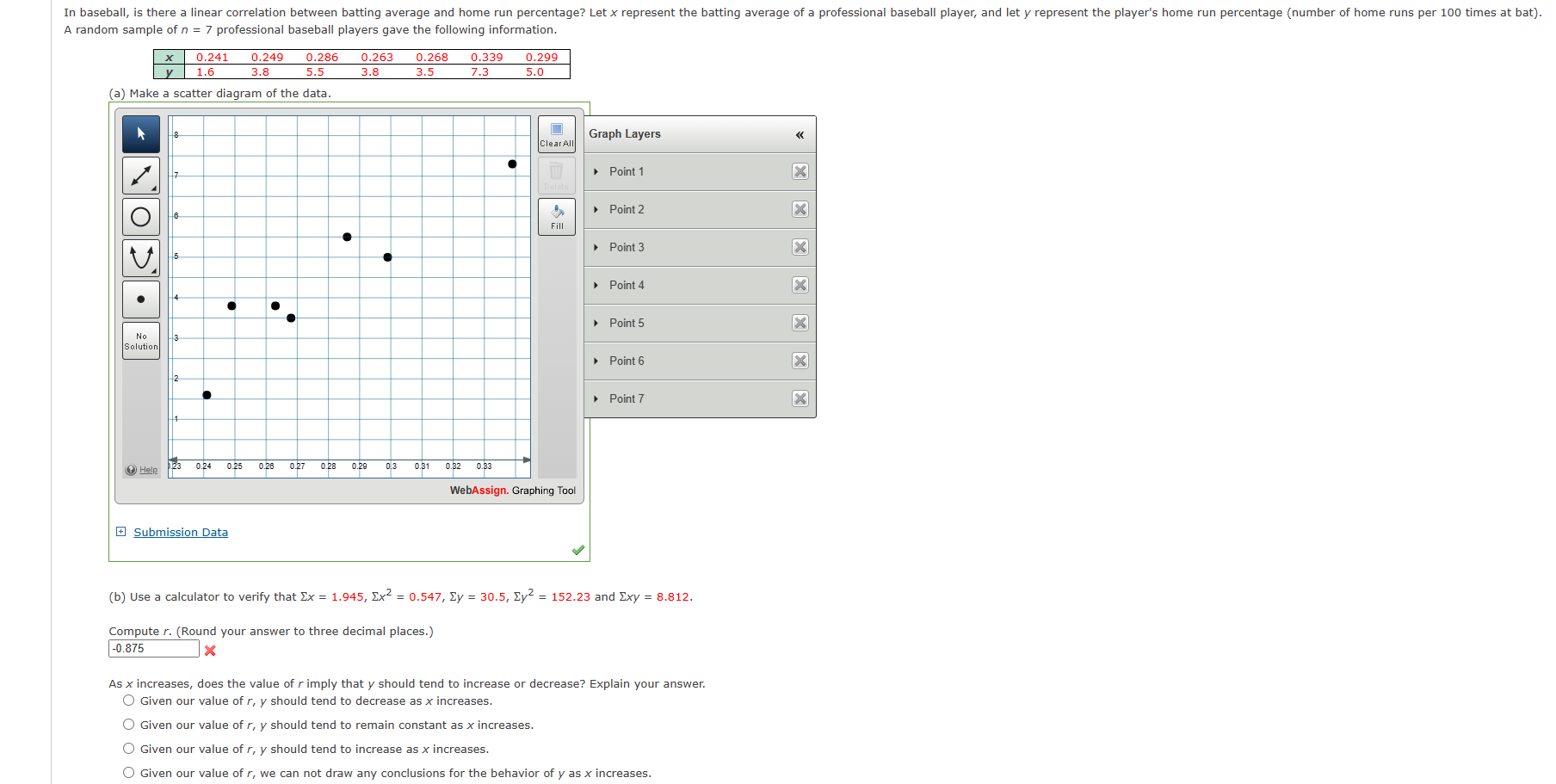The height and width of the screenshot is (784, 1556).
Task: Expand the Submission Data section
Action: coord(120,532)
